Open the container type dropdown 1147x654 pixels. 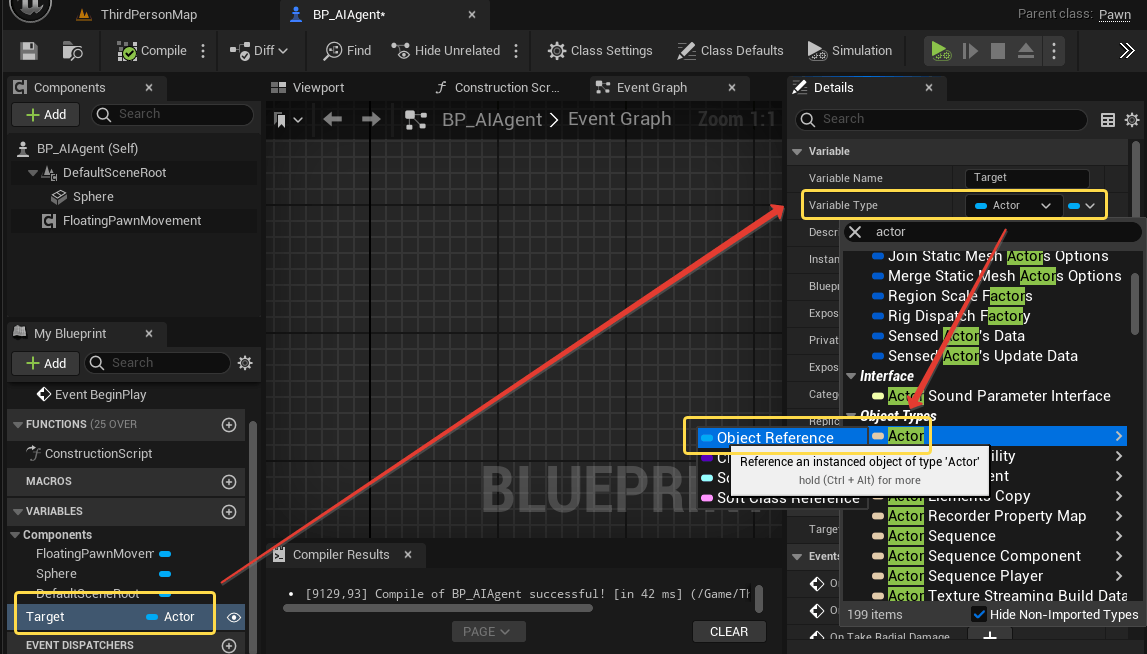click(1082, 206)
